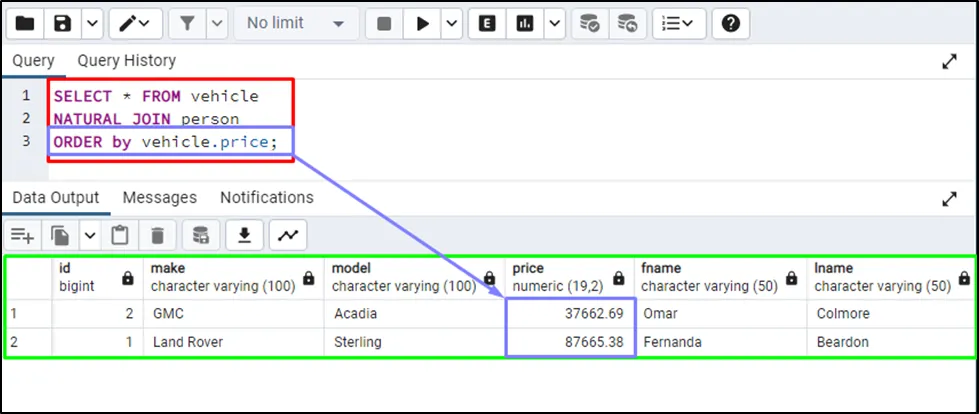
Task: Open the Messages tab
Action: coord(159,198)
